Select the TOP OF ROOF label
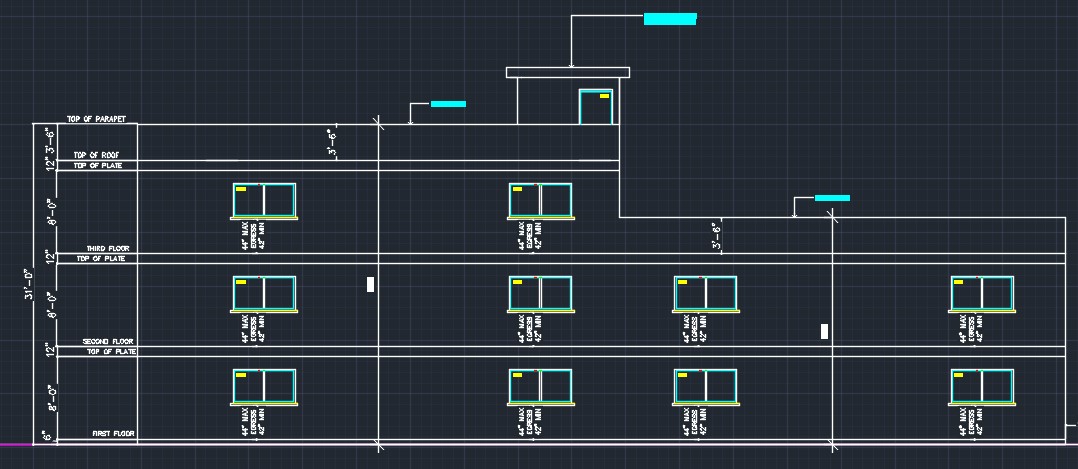 (96, 155)
